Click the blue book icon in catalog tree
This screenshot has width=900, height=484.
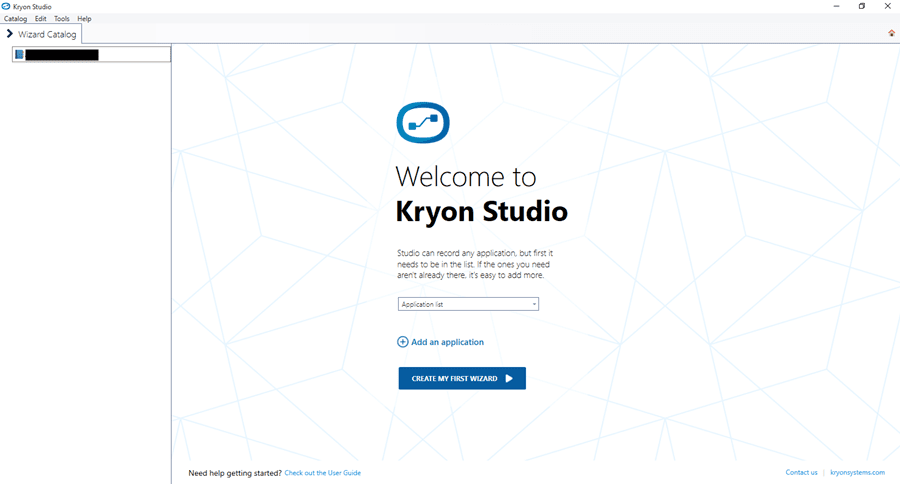(19, 55)
